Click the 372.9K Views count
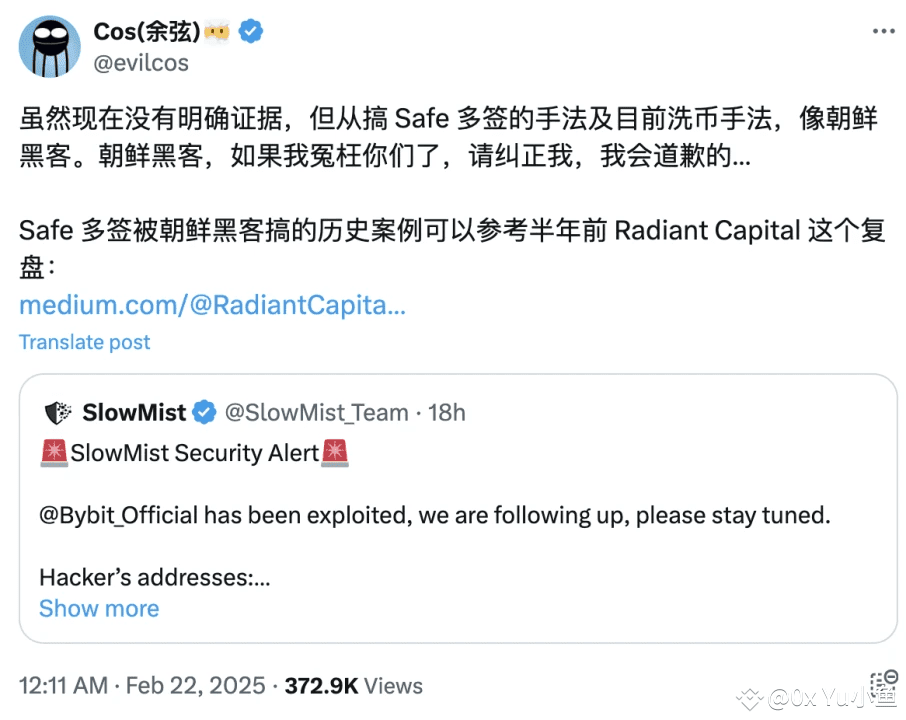 coord(353,686)
